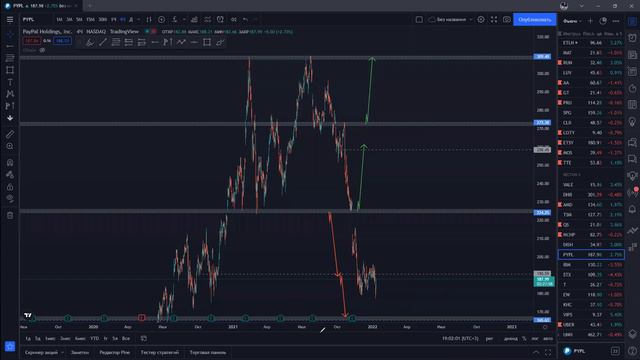Click the red sell price button

point(31,41)
